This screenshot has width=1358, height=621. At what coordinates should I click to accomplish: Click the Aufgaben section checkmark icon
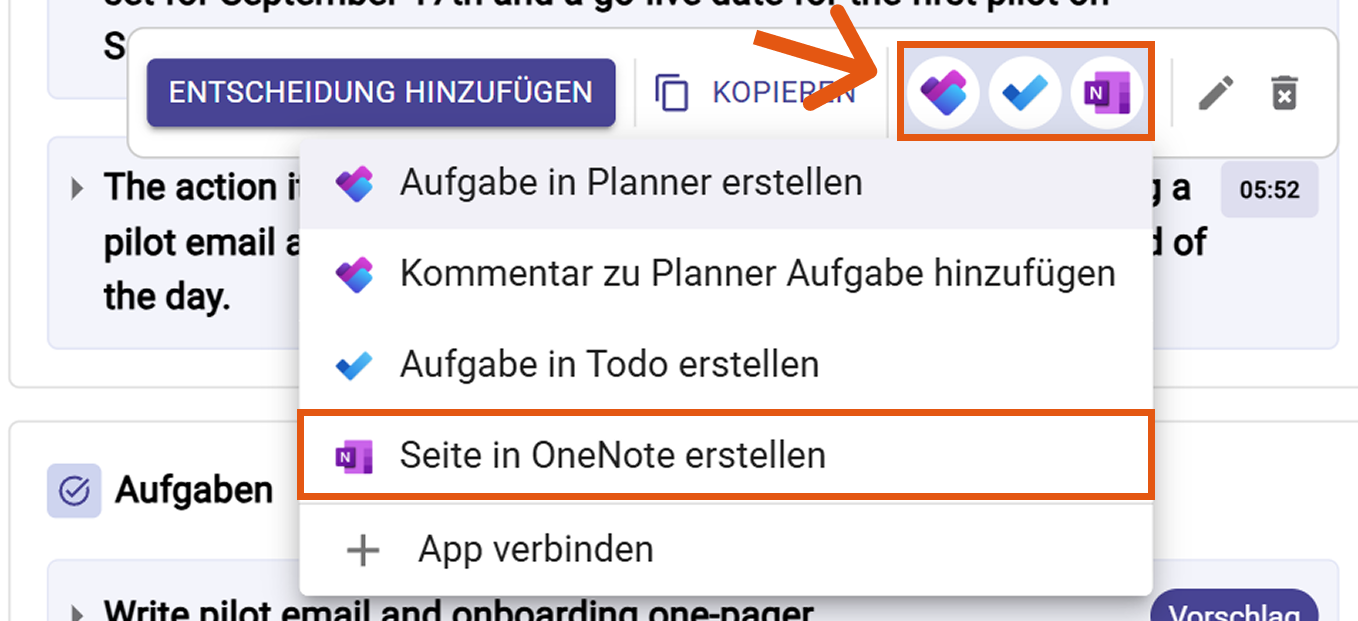click(74, 490)
